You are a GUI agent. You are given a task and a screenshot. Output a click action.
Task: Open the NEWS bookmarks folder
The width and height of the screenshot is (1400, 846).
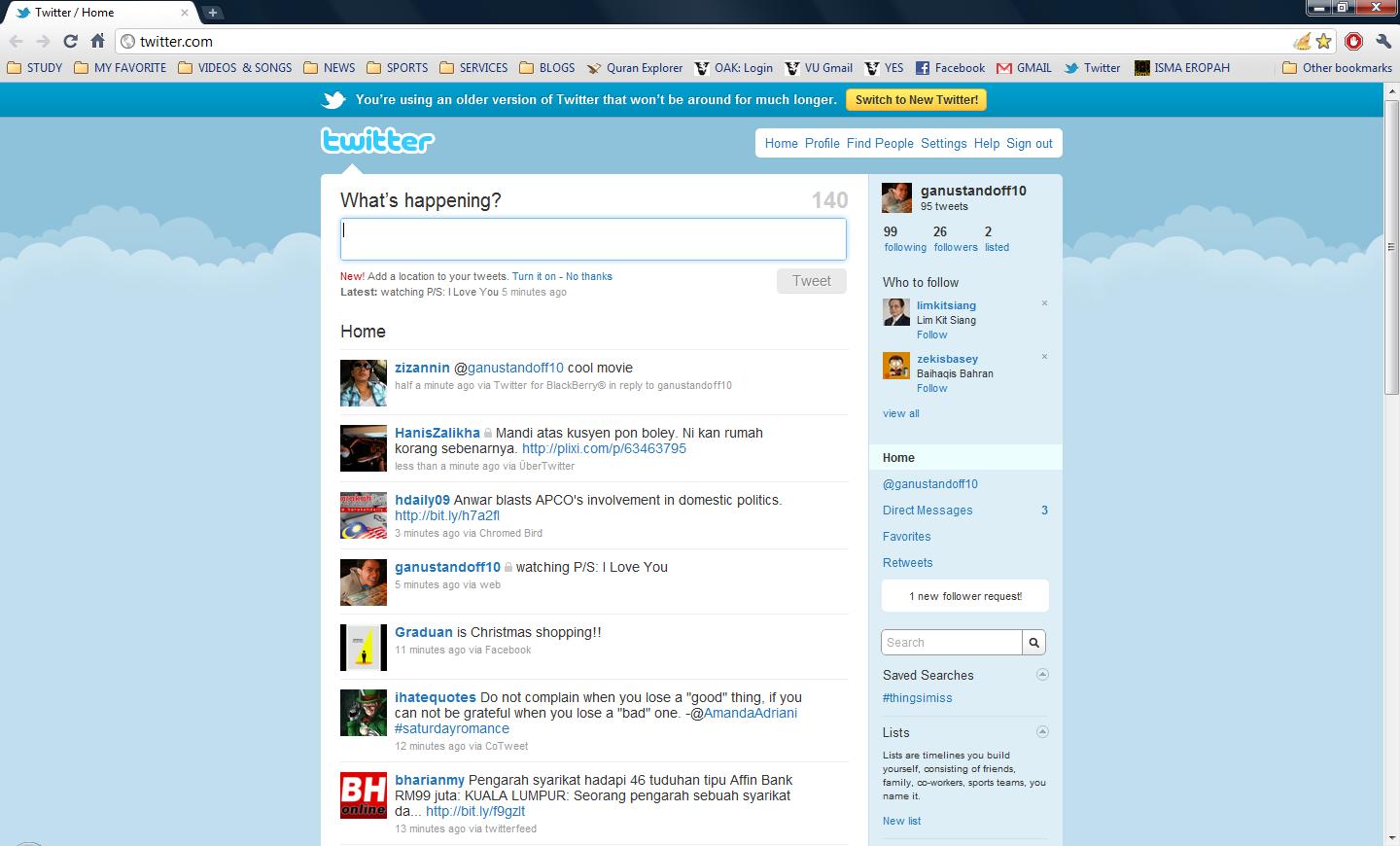coord(330,68)
